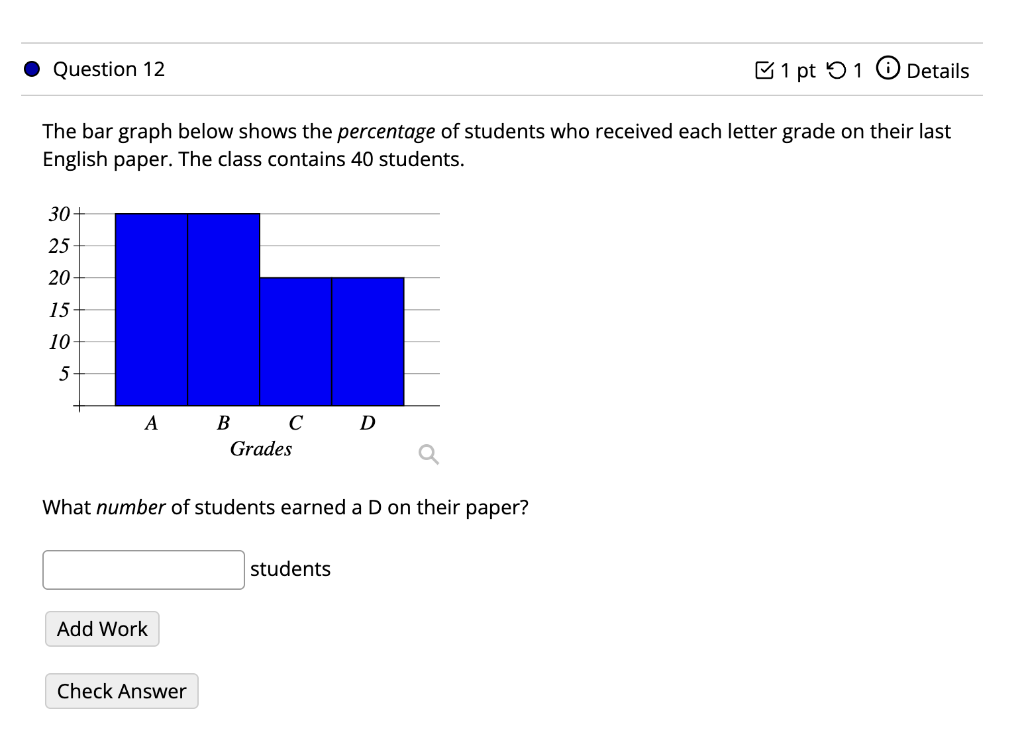Click the word "students" beside the answer box

point(290,569)
